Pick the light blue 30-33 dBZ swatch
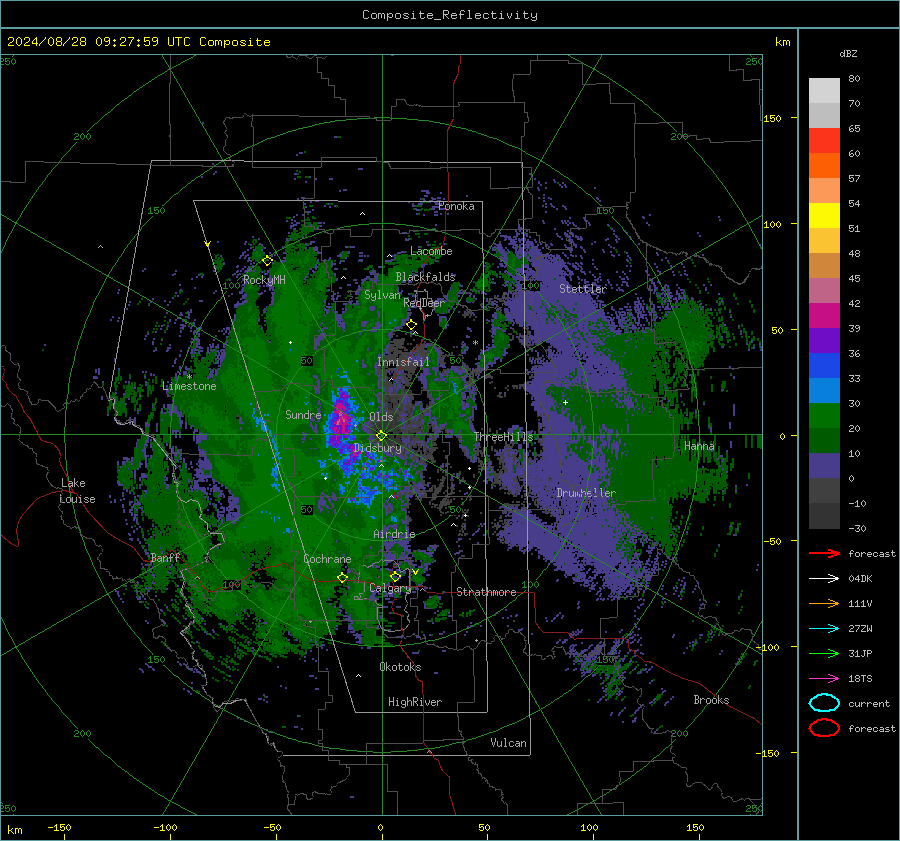The height and width of the screenshot is (841, 900). pyautogui.click(x=824, y=391)
